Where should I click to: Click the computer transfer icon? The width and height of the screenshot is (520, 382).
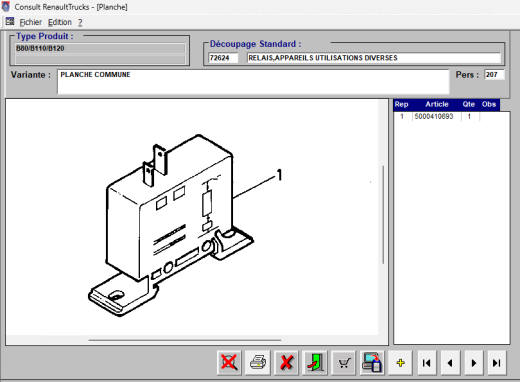click(372, 363)
